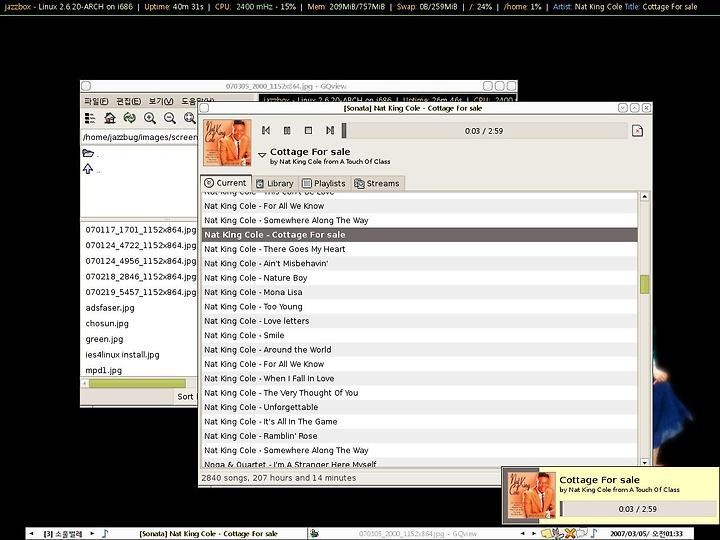Skip to next track in Sonata

click(330, 130)
